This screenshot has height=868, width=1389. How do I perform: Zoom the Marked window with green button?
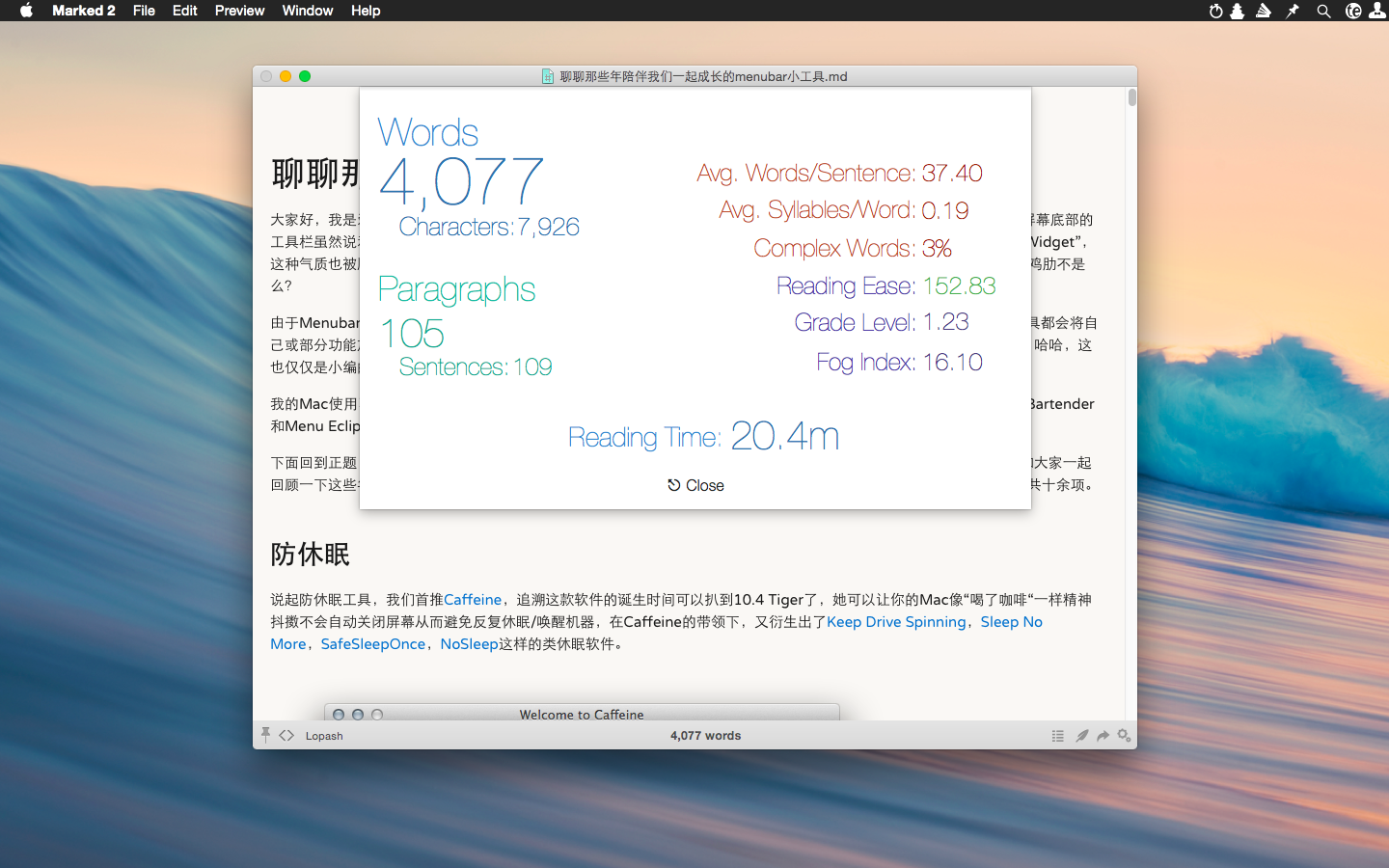tap(305, 76)
